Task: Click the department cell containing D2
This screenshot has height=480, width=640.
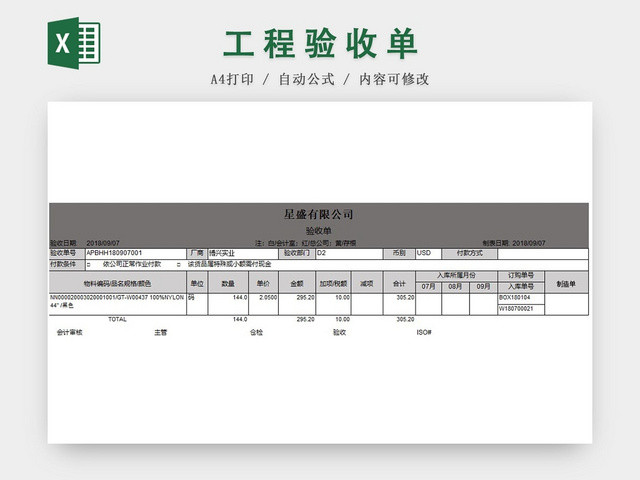Action: coord(349,253)
